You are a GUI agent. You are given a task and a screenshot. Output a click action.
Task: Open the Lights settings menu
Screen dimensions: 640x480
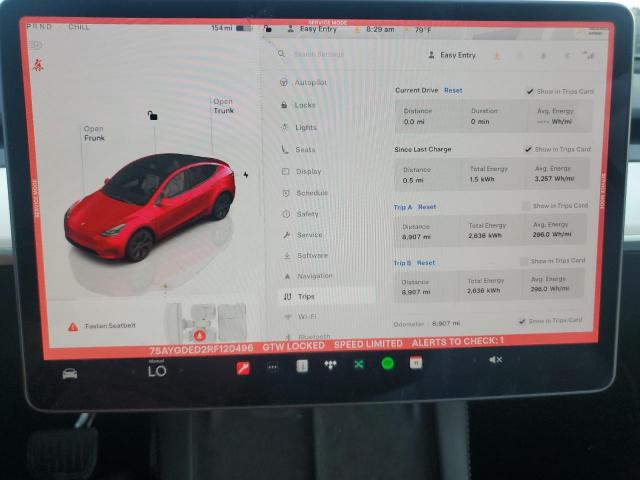(299, 128)
